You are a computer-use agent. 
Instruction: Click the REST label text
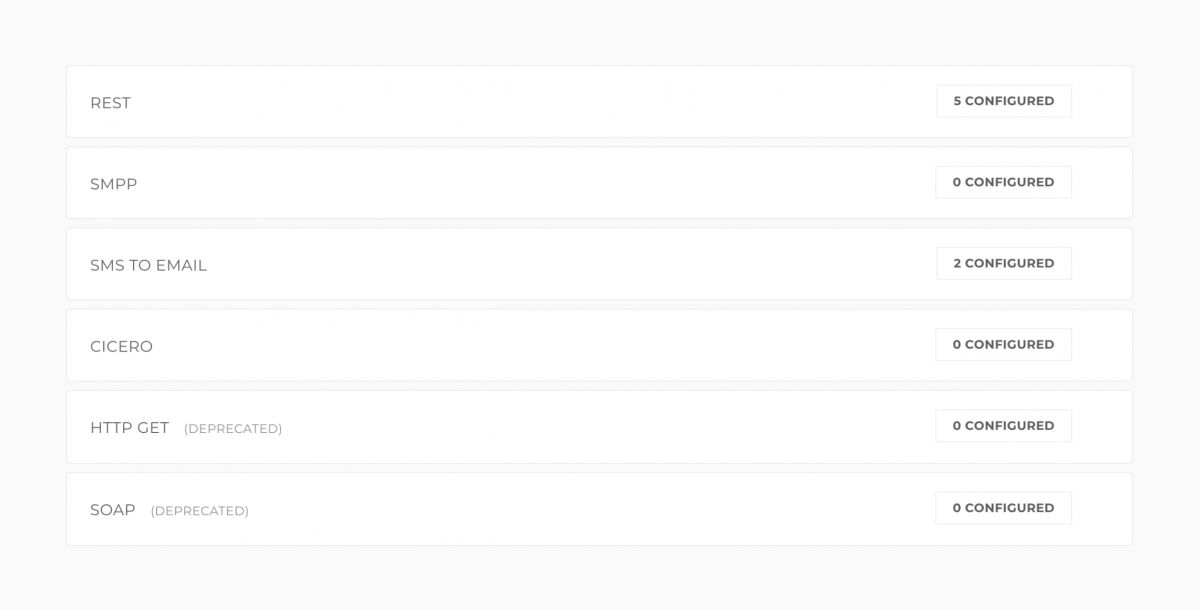pyautogui.click(x=110, y=103)
